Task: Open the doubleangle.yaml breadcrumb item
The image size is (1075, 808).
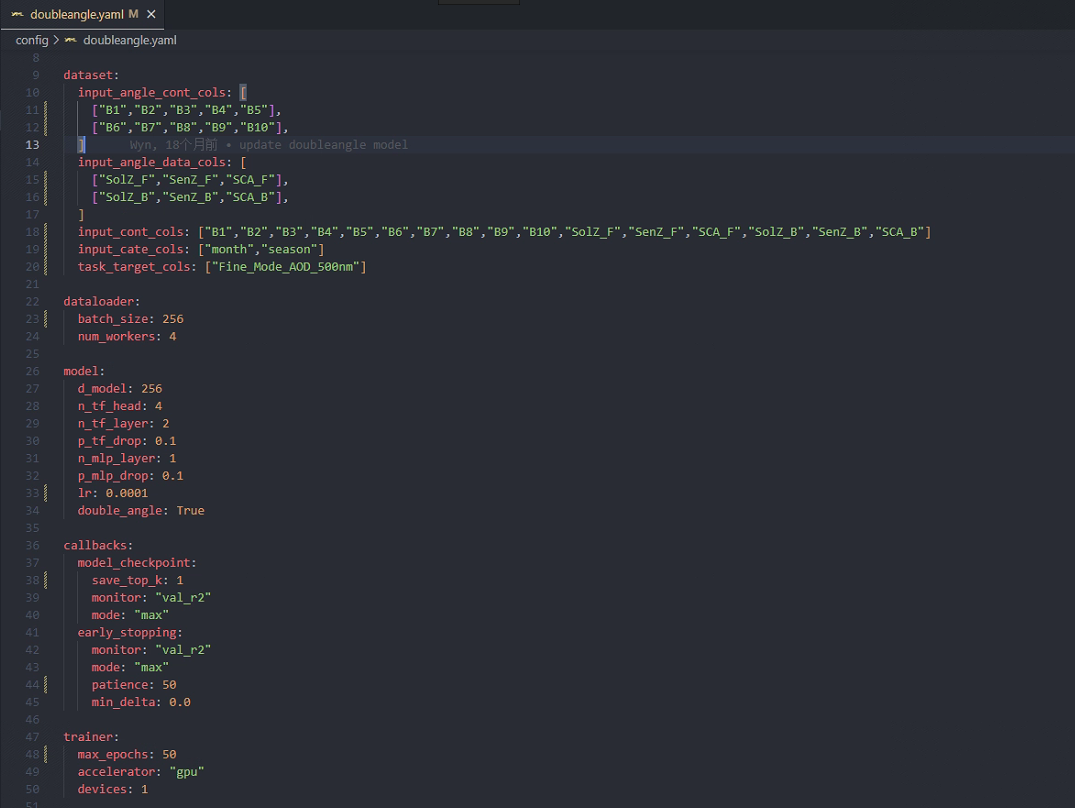Action: click(130, 40)
